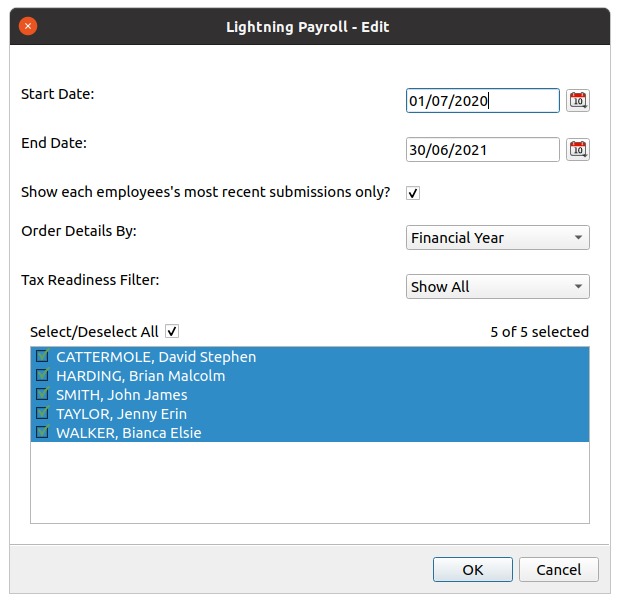Screen dimensions: 620x603
Task: Close the Lightning Payroll Edit dialog
Action: point(28,26)
